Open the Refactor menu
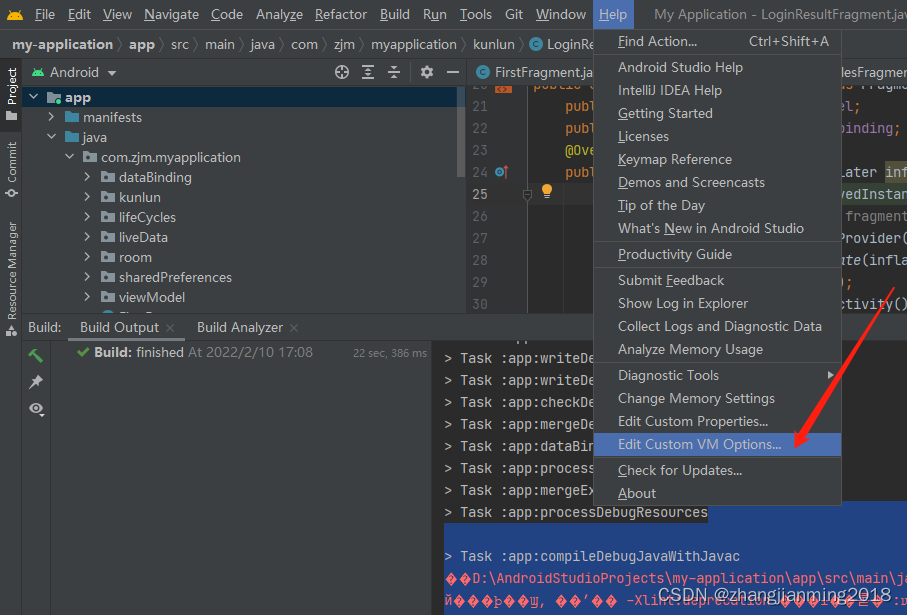The width and height of the screenshot is (907, 615). click(341, 14)
